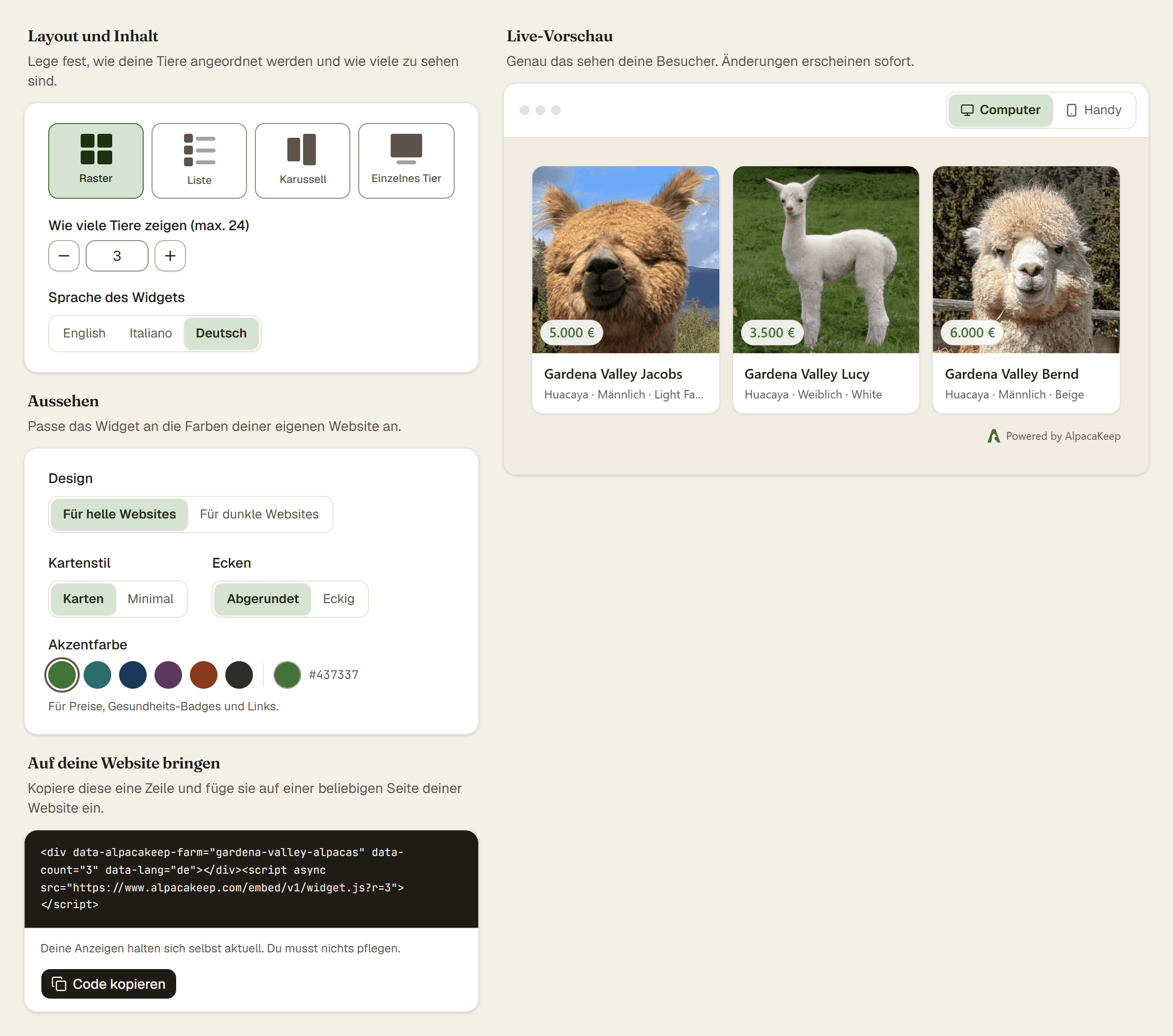Screen dimensions: 1173x1036
Task: Select Minimal card style
Action: tap(151, 599)
